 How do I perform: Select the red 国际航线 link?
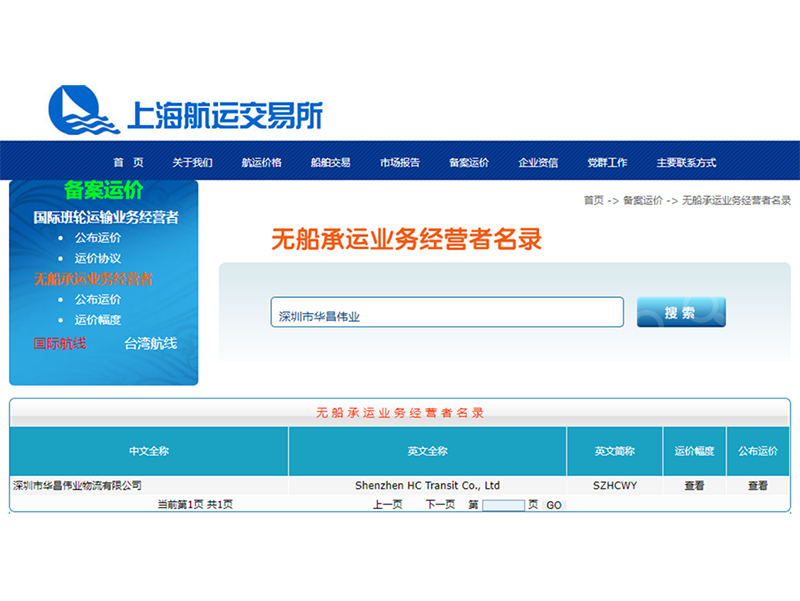(x=60, y=343)
